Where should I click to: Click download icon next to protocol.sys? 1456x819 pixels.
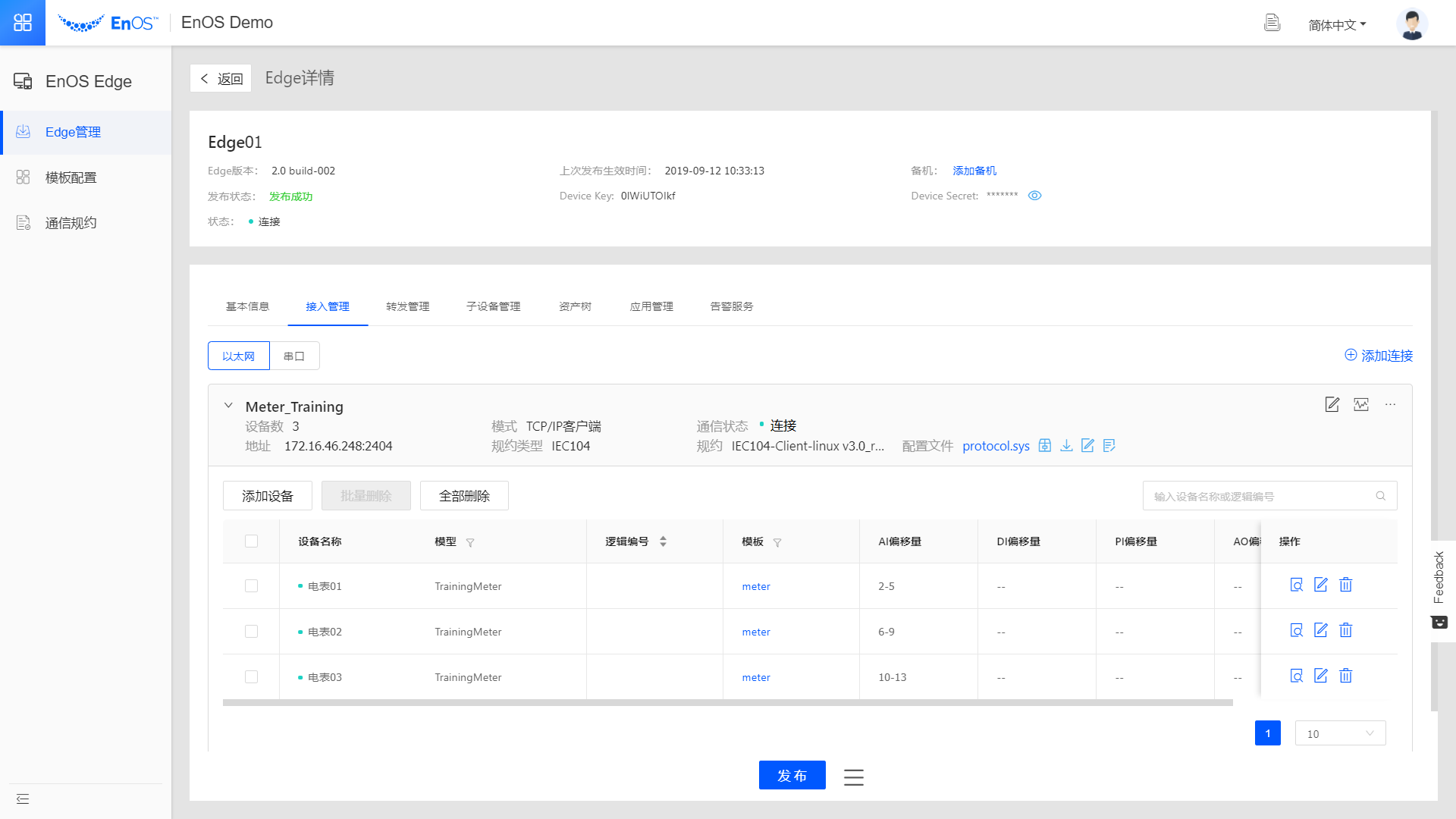(1066, 446)
